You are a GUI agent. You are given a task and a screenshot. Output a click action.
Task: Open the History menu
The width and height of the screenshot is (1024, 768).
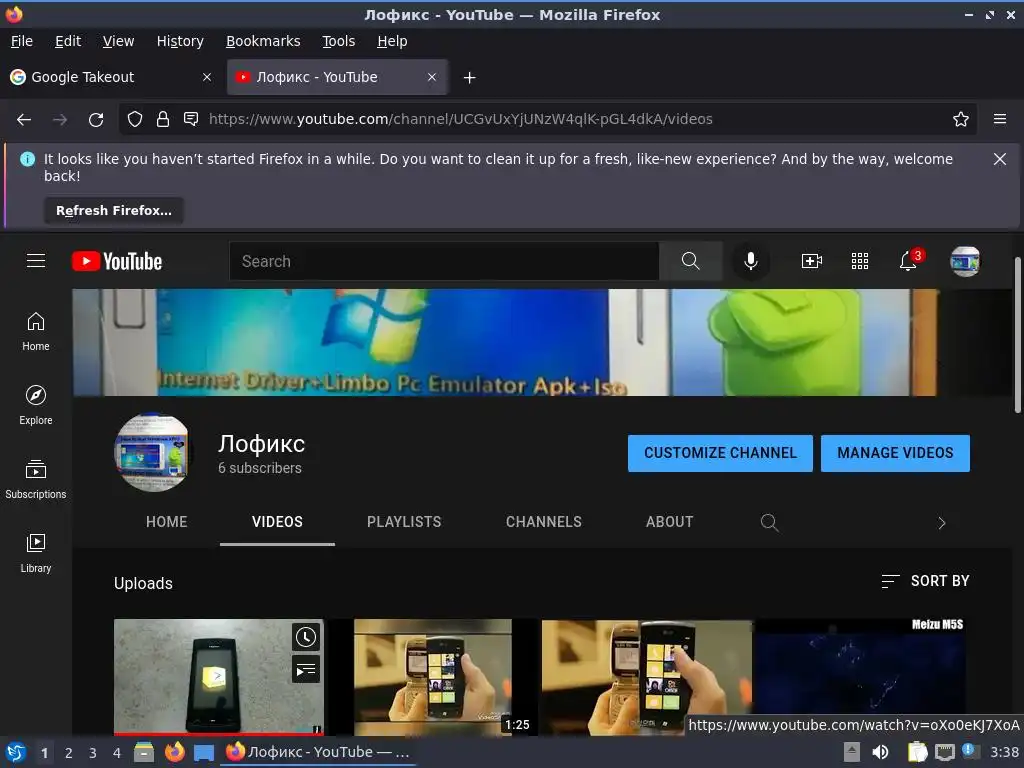pos(180,41)
